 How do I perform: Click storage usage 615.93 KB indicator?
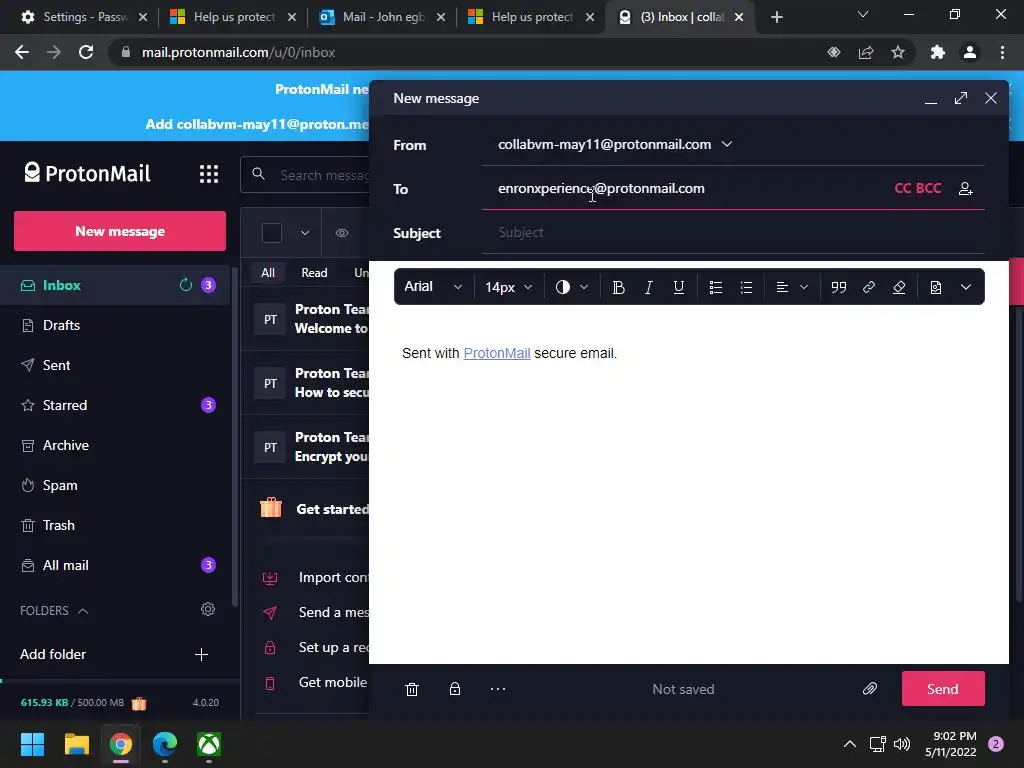[72, 703]
